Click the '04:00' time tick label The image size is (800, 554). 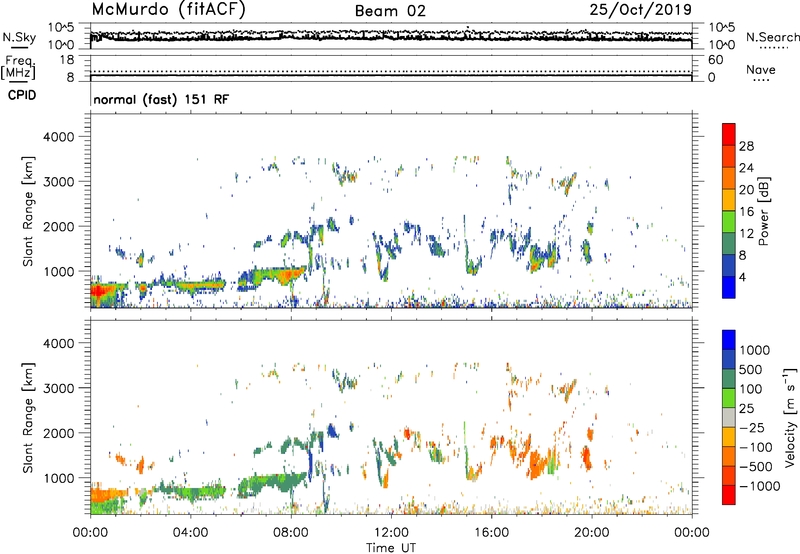tap(190, 533)
